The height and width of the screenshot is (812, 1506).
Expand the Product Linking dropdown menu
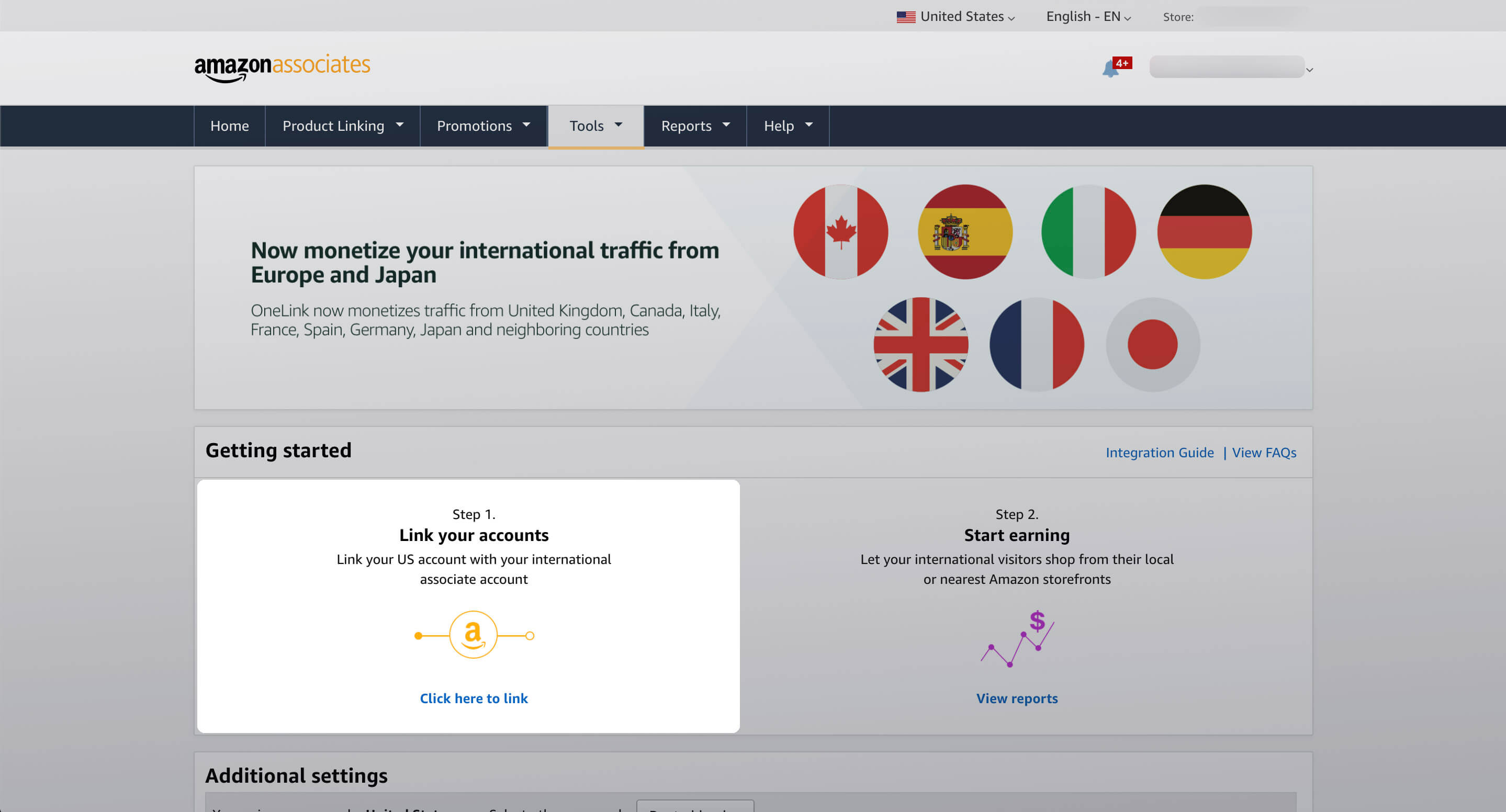[341, 125]
